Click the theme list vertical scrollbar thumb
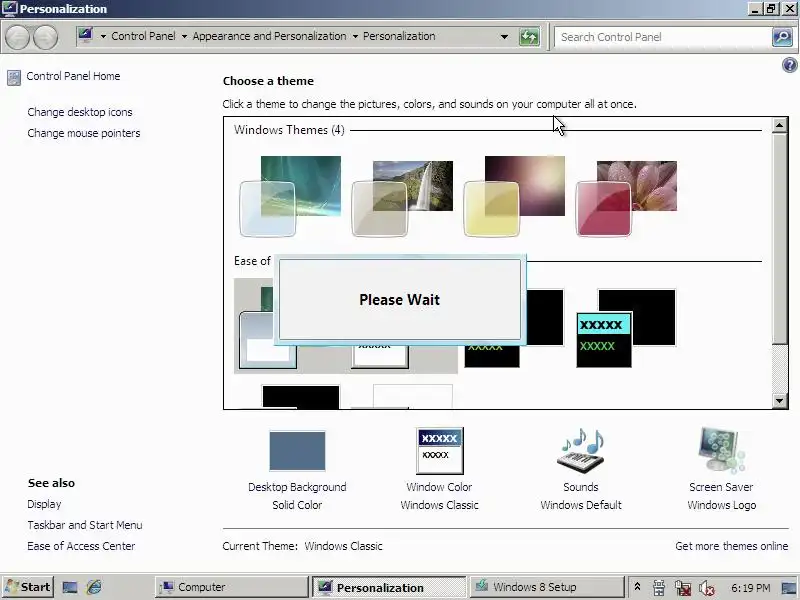Screen dimensions: 800x600 tap(779, 238)
